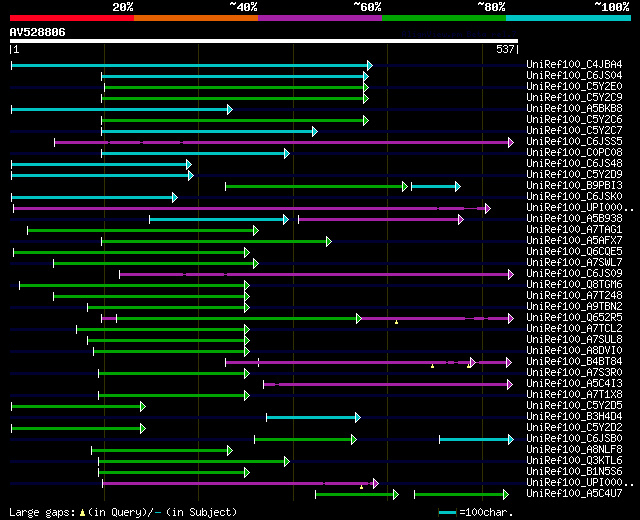Select the UniRef100_A9TBN2 label
Viewport: 640px width, 520px height.
574,307
